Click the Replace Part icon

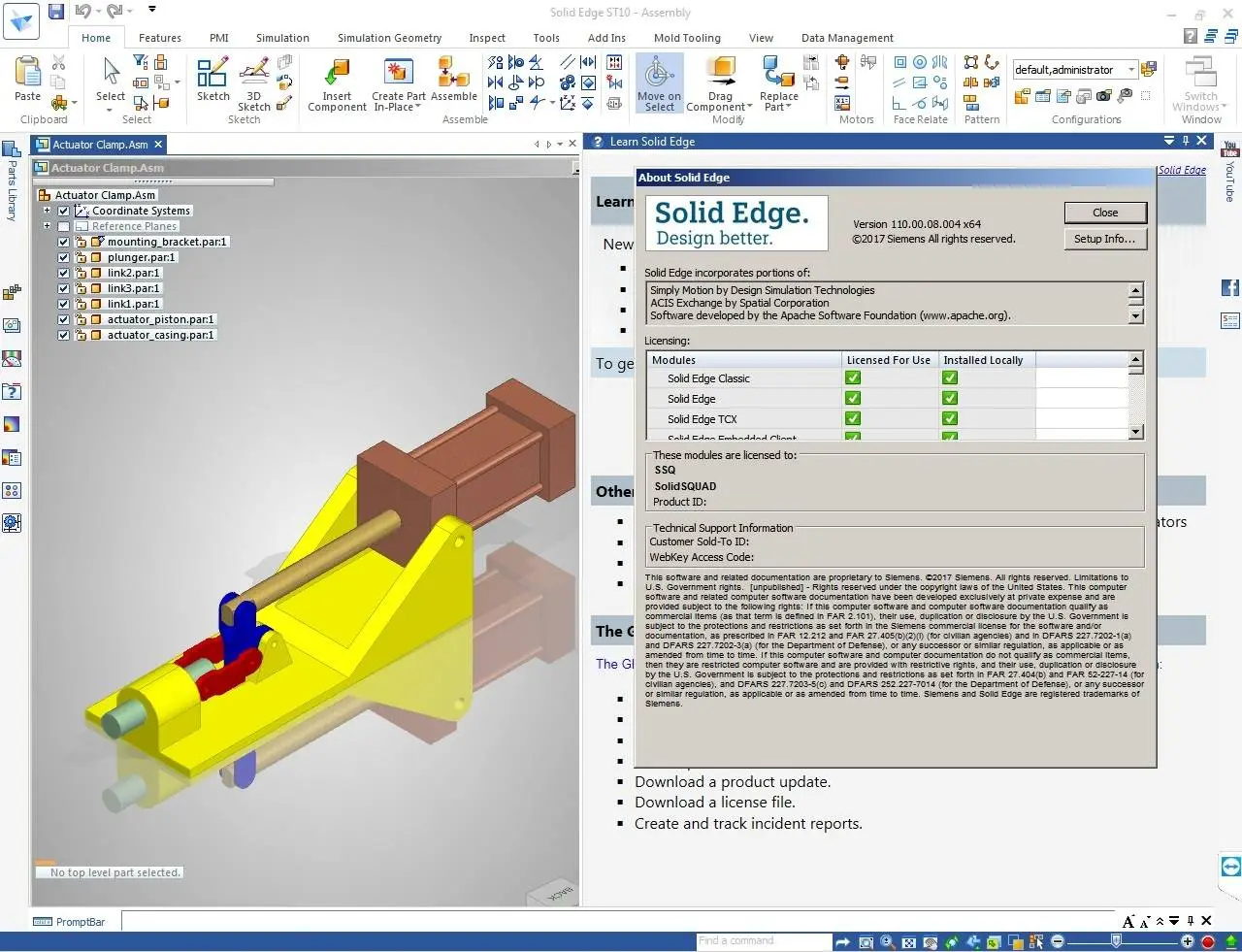pos(778,73)
